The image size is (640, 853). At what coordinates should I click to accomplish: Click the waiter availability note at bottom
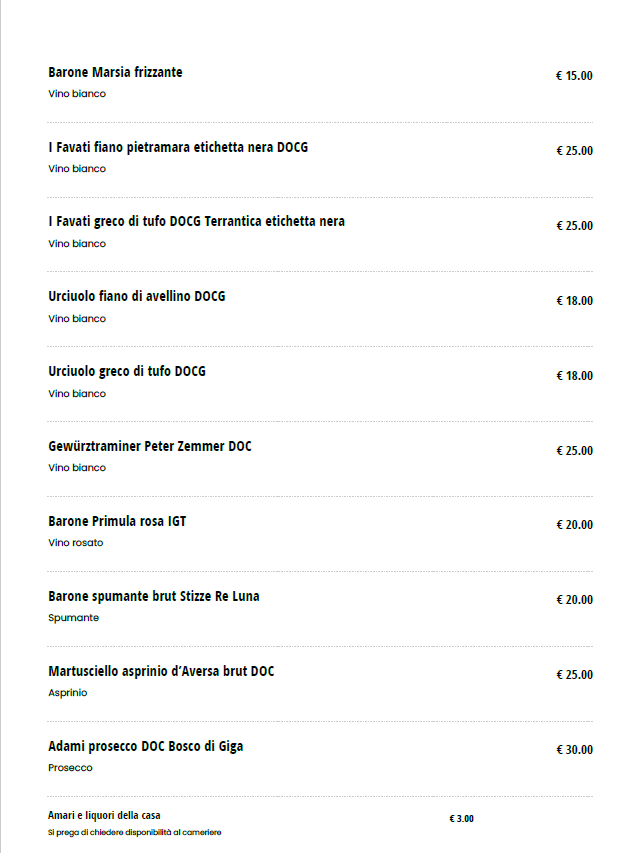click(x=135, y=832)
